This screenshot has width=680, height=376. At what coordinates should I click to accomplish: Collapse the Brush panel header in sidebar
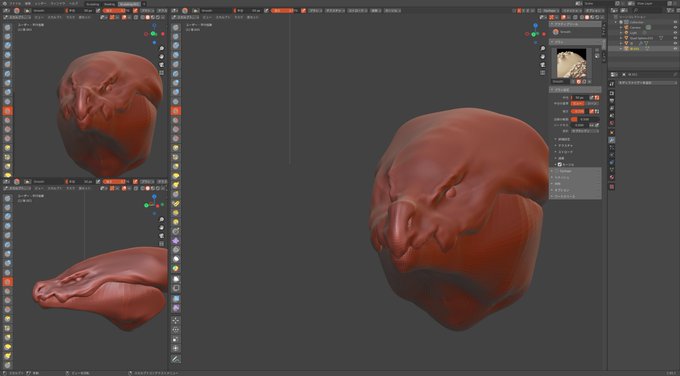pos(576,42)
